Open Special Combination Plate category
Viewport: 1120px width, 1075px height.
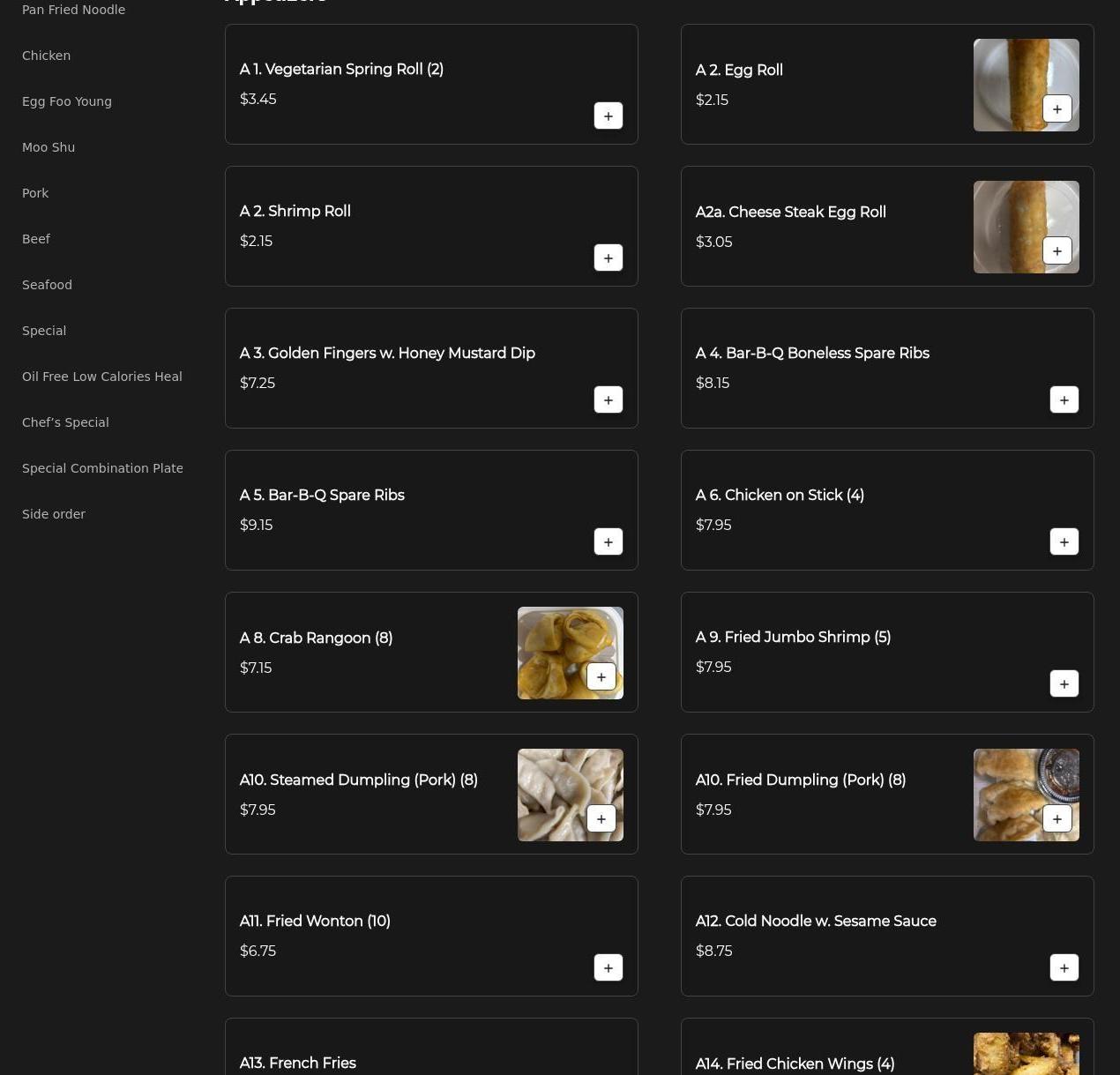click(103, 468)
